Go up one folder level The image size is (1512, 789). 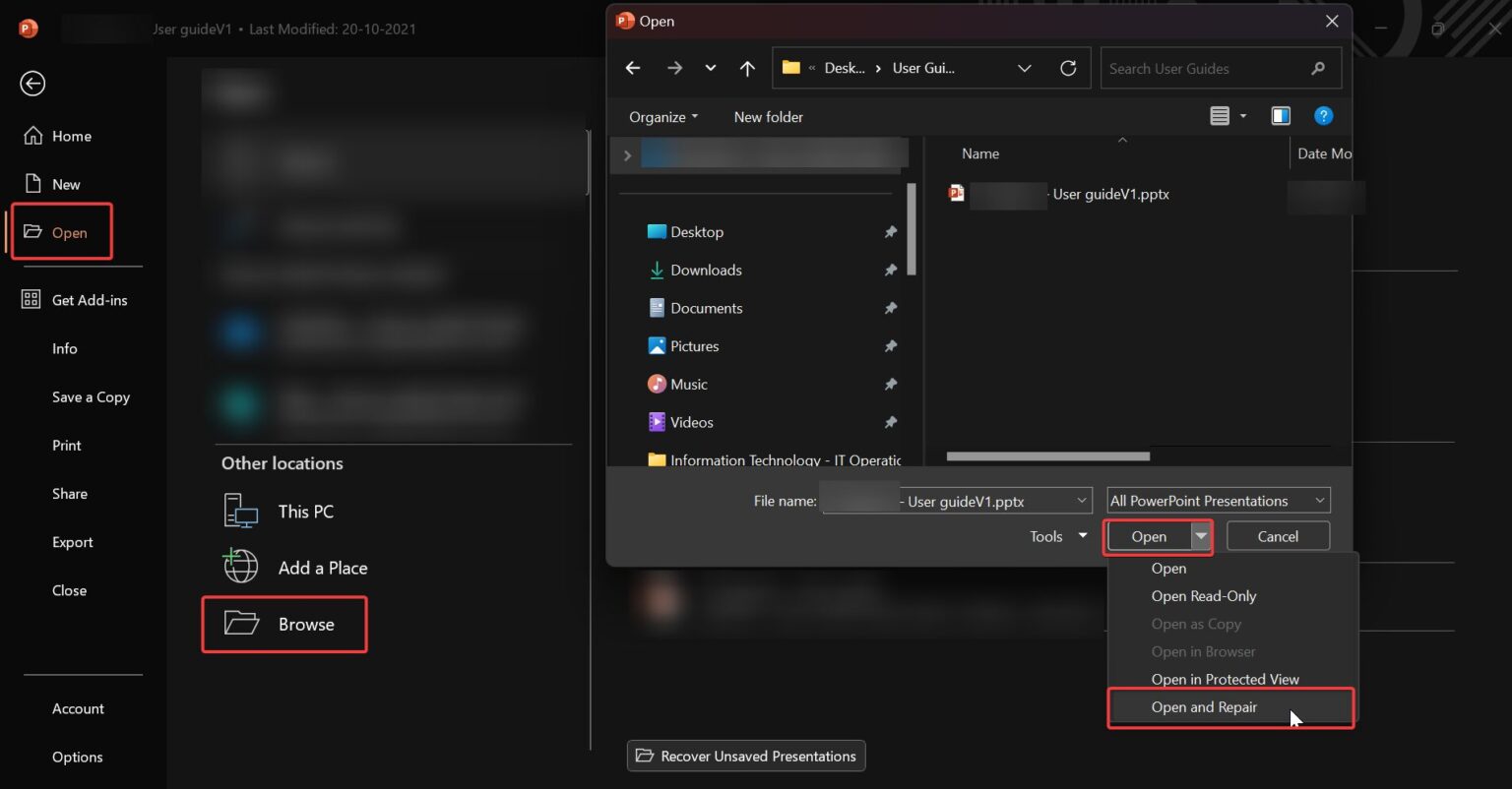[x=747, y=68]
